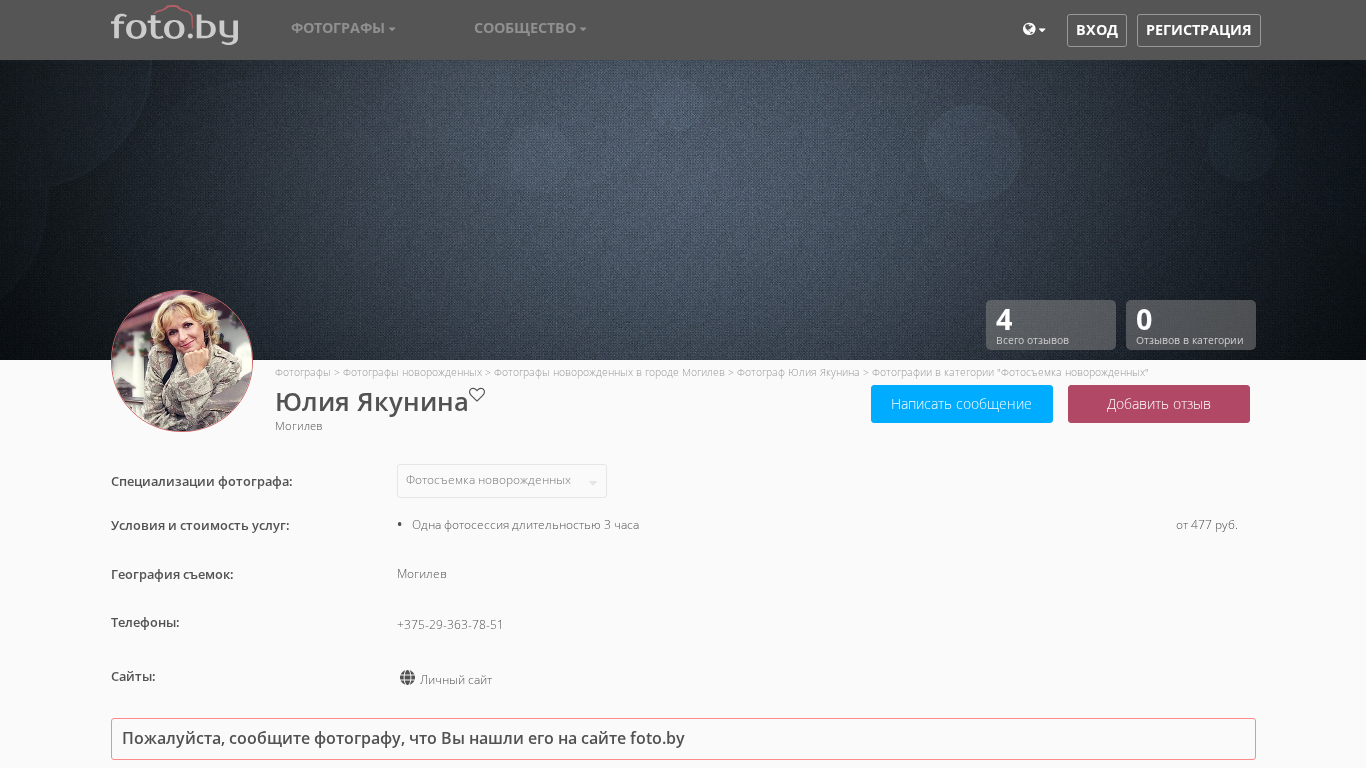Screen dimensions: 1366x768
Task: Click the globe icon beside Личный сайт
Action: [x=407, y=678]
